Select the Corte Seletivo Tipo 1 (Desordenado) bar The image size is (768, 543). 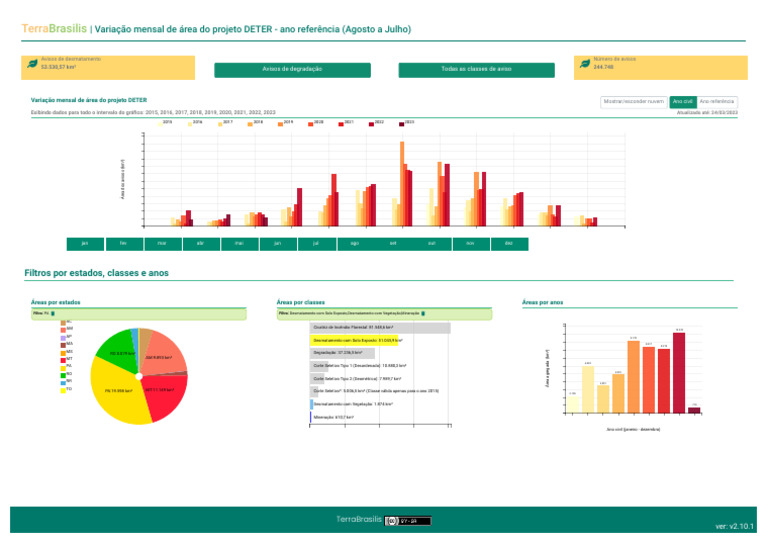pos(319,366)
